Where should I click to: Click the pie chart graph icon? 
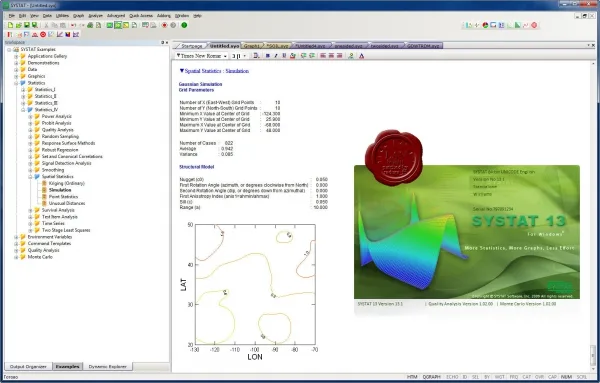pos(485,25)
